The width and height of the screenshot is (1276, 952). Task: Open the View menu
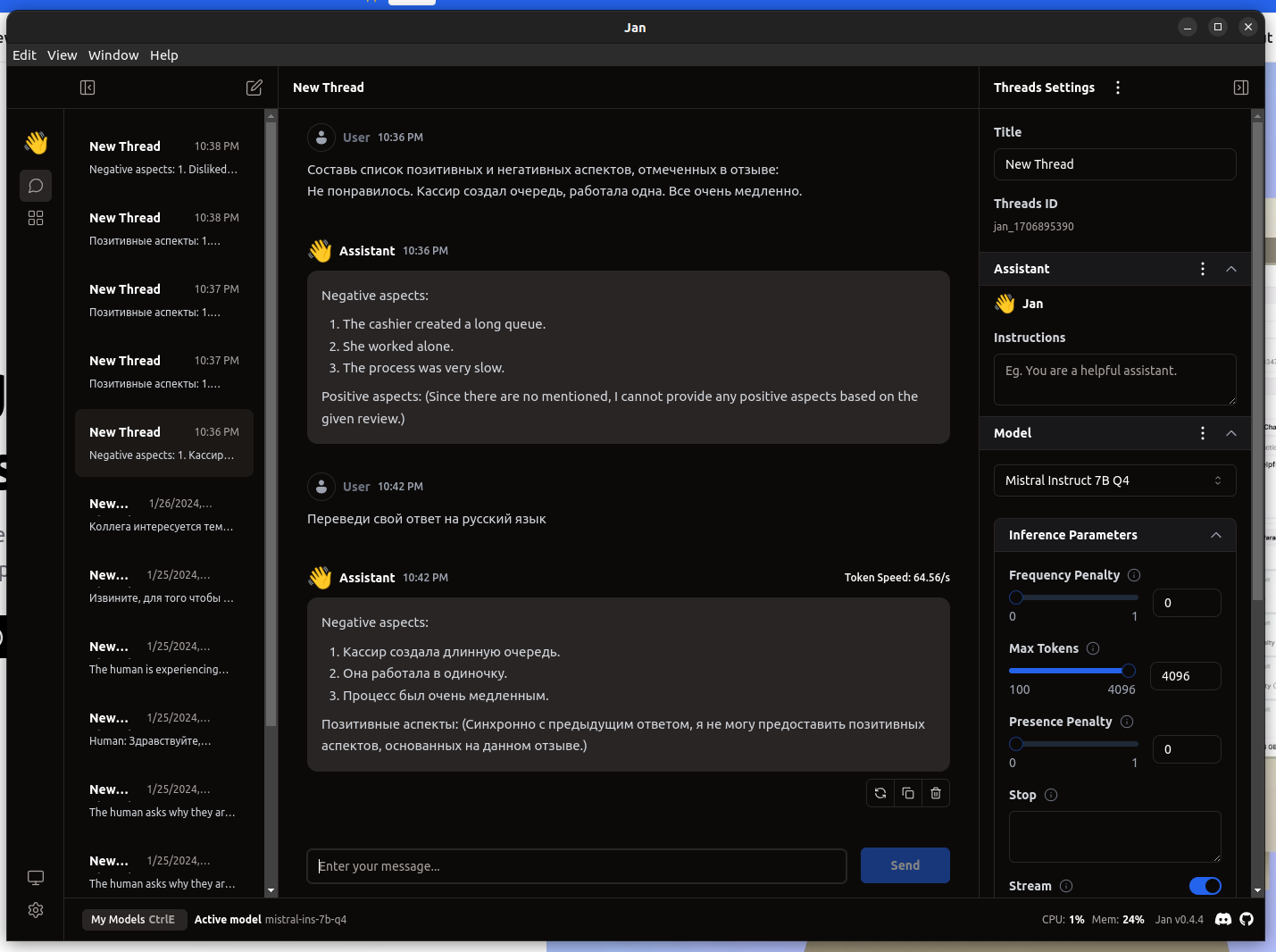point(63,55)
